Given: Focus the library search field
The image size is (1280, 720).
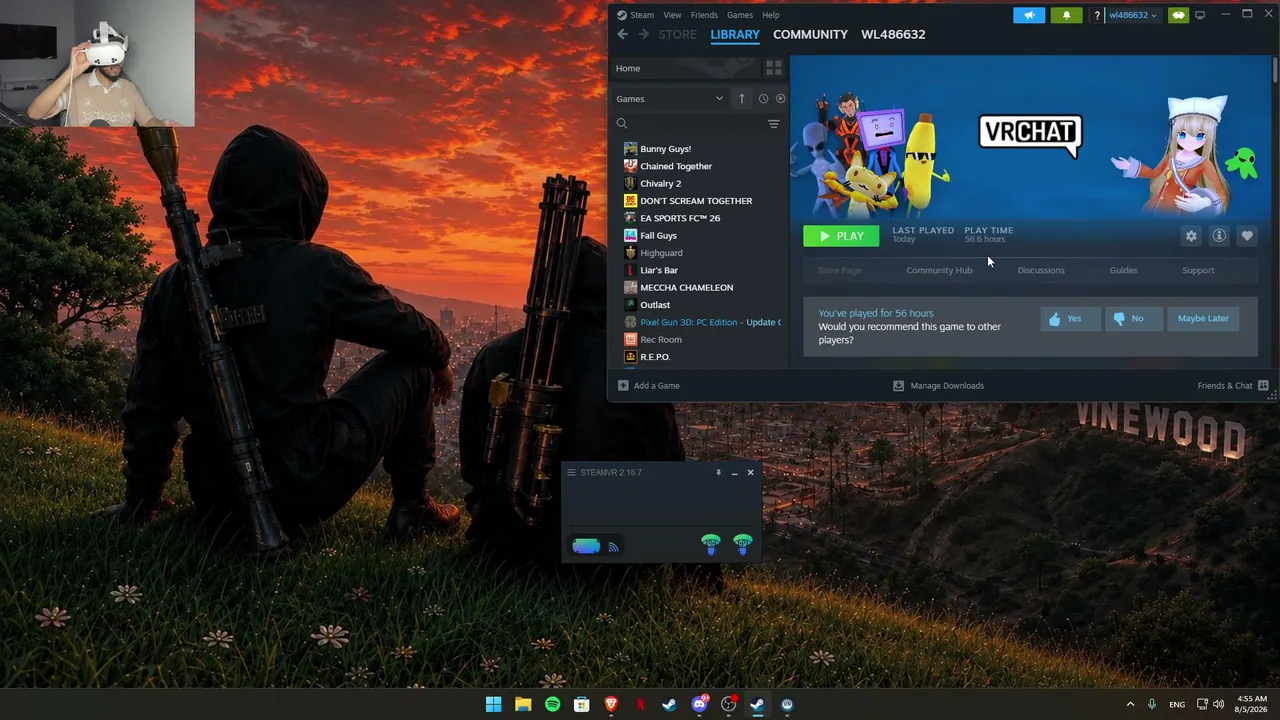Looking at the screenshot, I should [698, 124].
